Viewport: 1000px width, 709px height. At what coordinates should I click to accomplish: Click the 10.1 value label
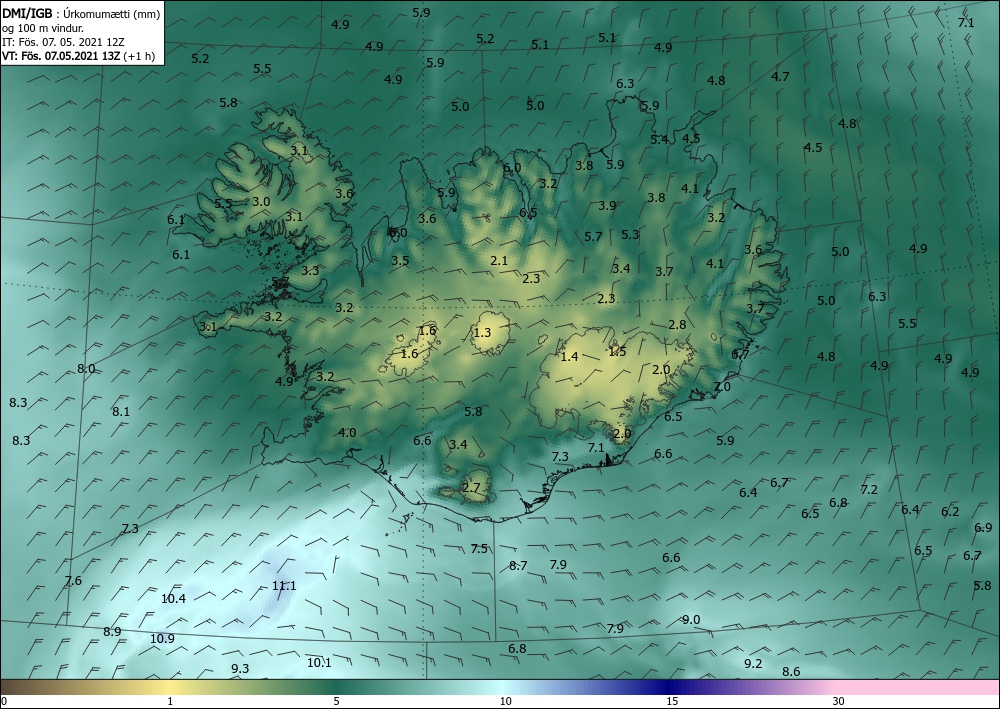click(319, 662)
